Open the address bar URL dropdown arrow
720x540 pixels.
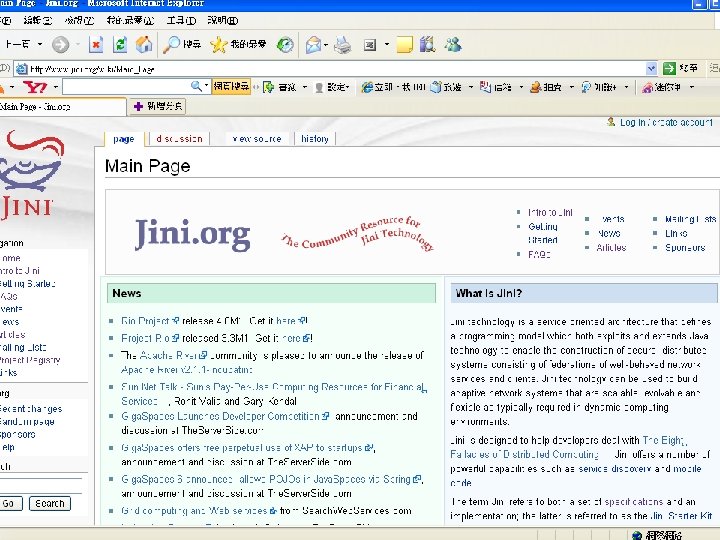point(651,69)
